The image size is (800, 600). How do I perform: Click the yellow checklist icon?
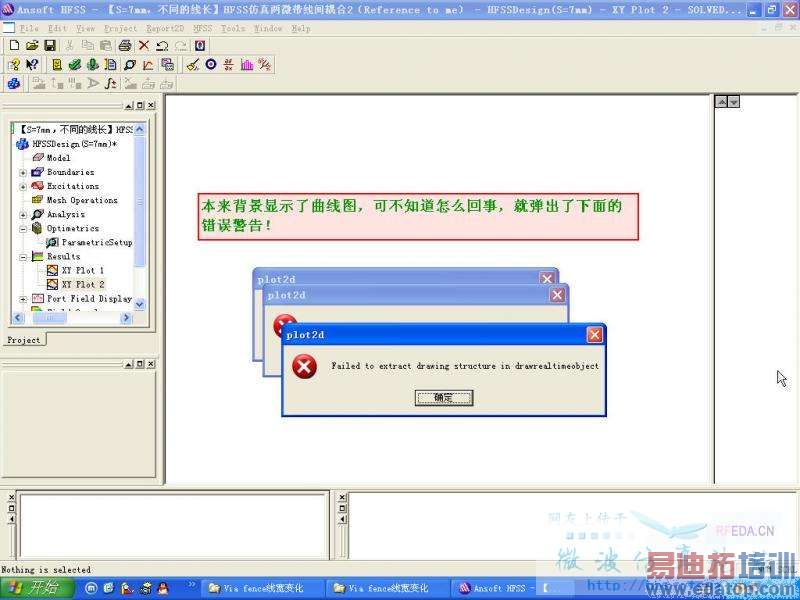coord(57,65)
